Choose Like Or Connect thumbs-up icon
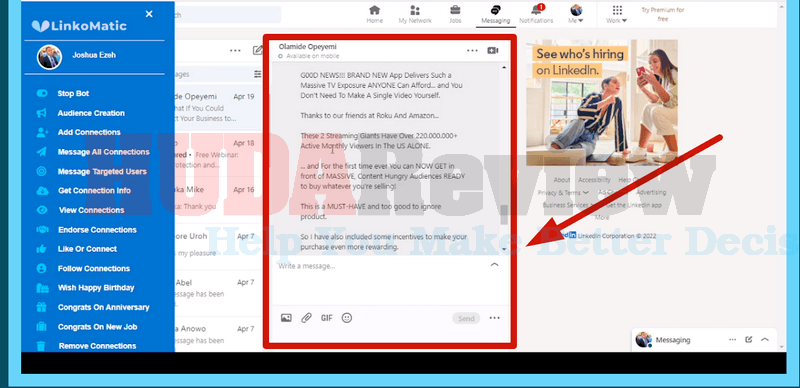800x388 pixels. coord(42,249)
